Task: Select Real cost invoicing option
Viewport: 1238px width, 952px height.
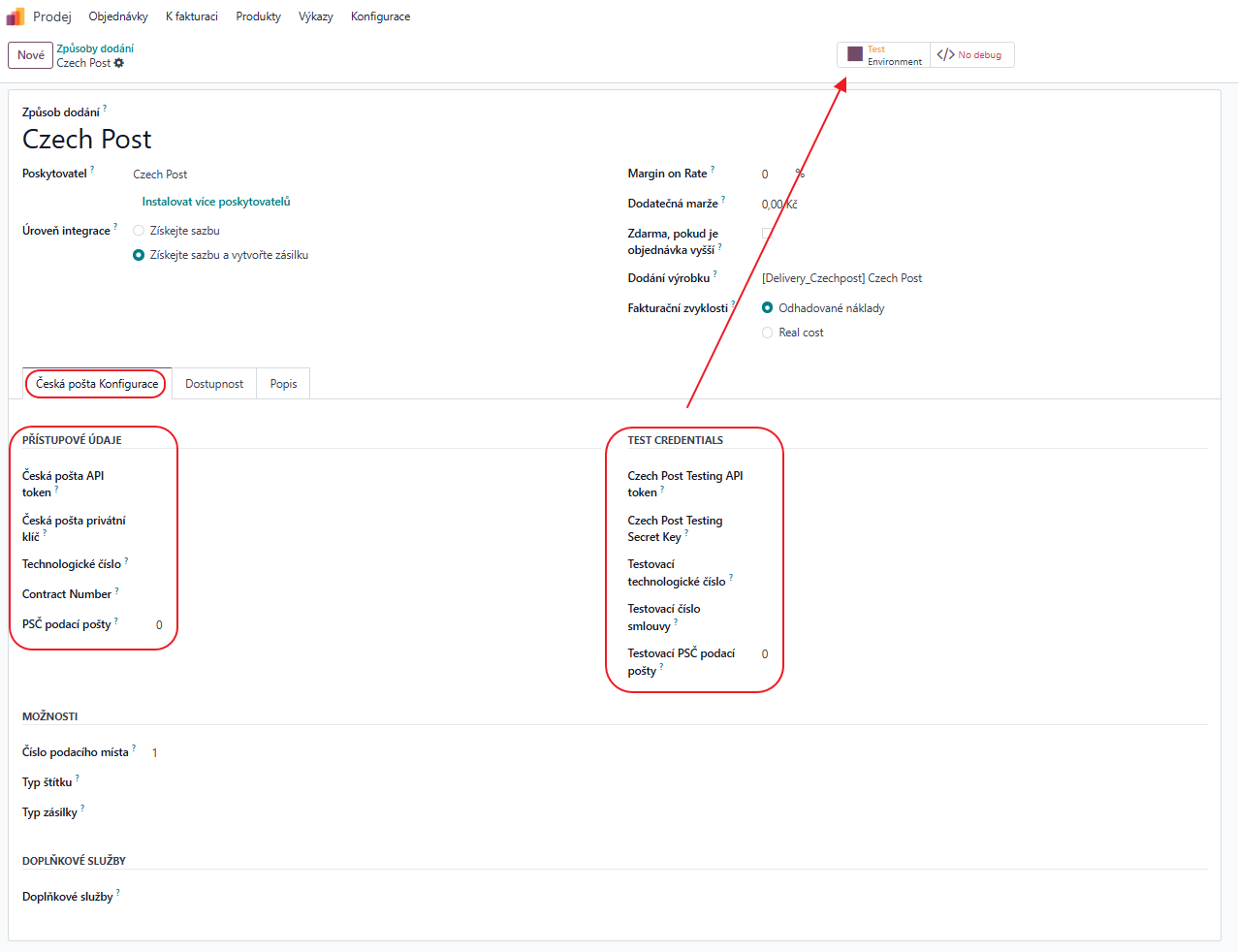Action: 768,333
